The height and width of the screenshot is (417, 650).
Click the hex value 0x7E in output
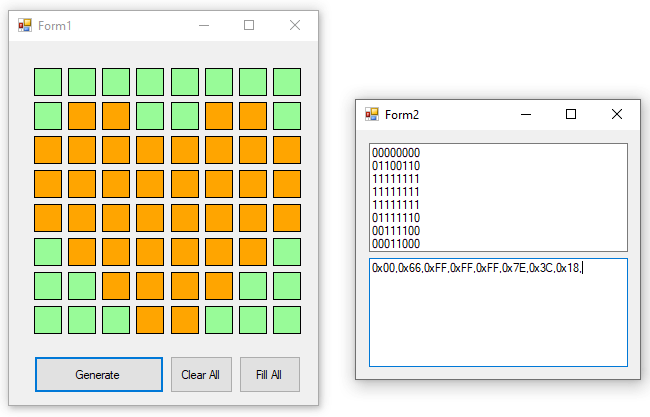coord(514,268)
